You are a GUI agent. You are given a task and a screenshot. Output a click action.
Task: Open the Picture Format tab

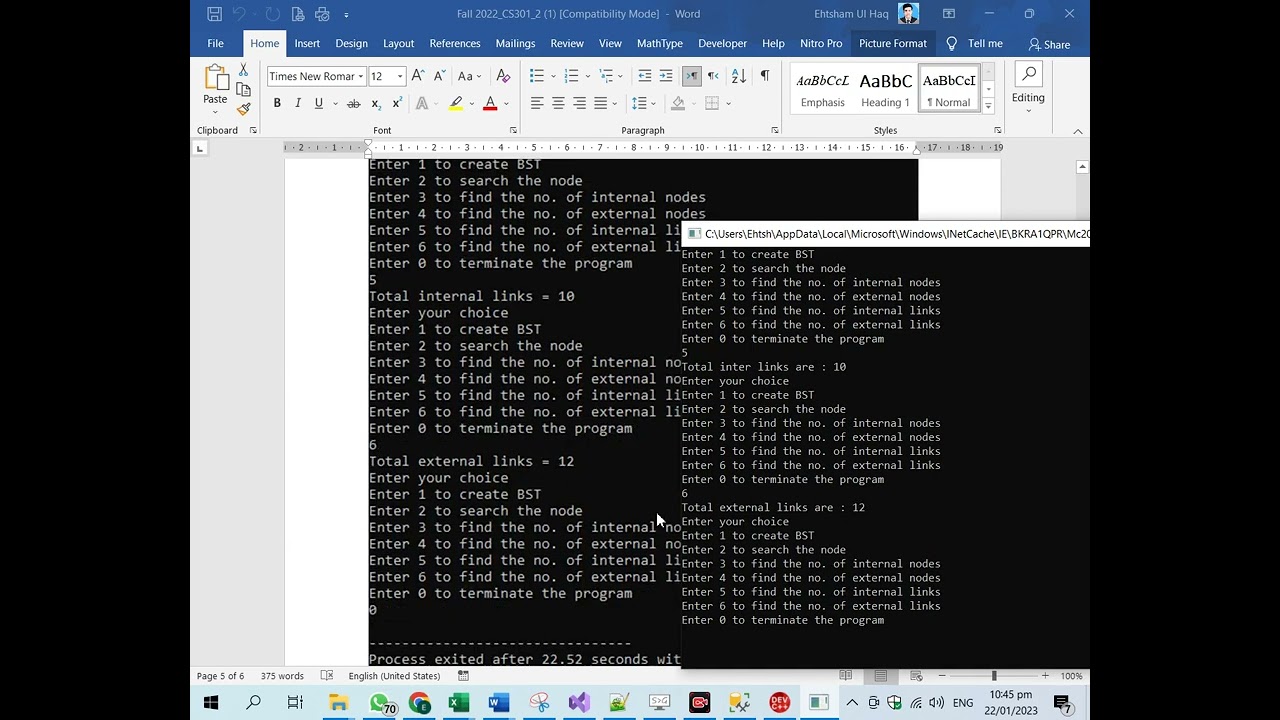(x=893, y=43)
